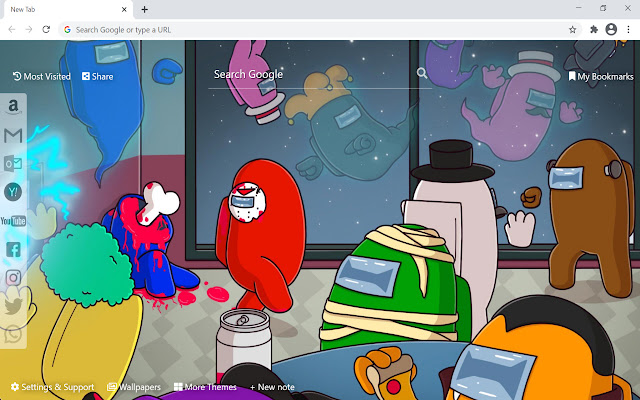Click the Share button
Viewport: 640px width, 400px height.
pos(98,76)
